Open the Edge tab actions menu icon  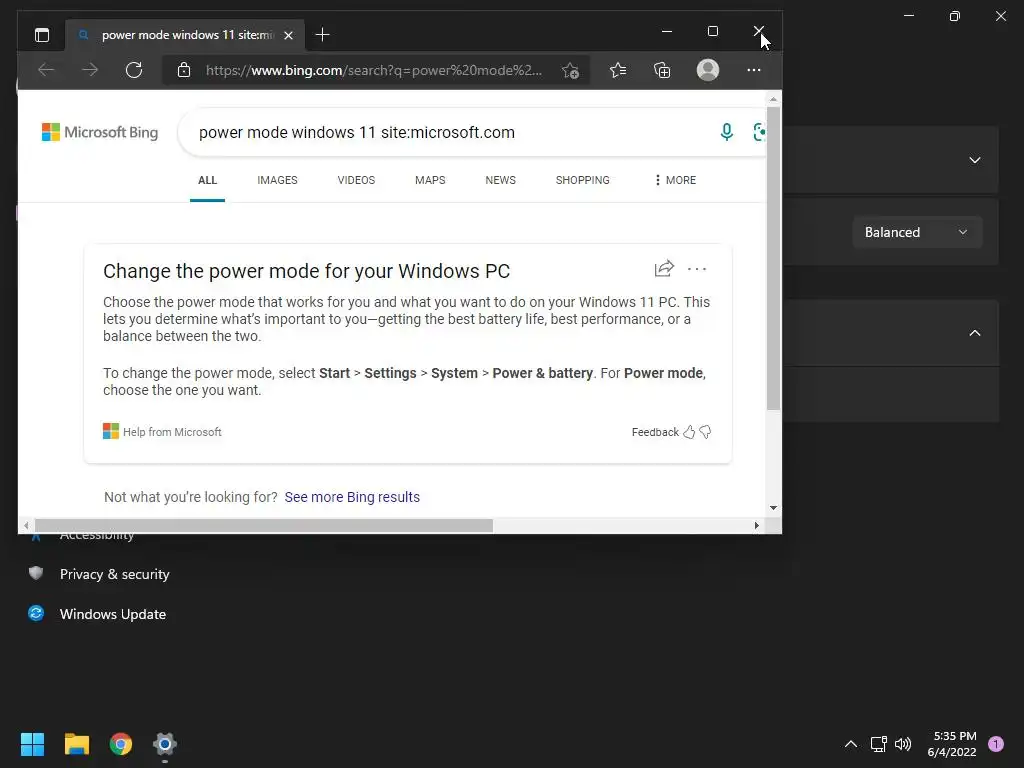(x=42, y=35)
